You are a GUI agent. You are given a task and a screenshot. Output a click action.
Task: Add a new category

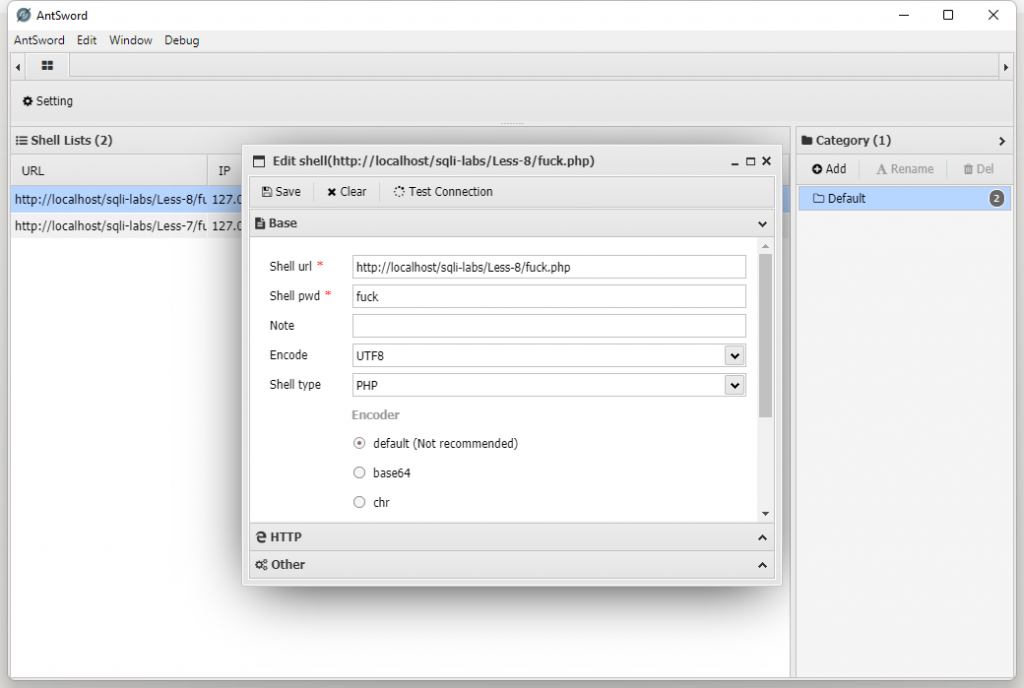829,169
